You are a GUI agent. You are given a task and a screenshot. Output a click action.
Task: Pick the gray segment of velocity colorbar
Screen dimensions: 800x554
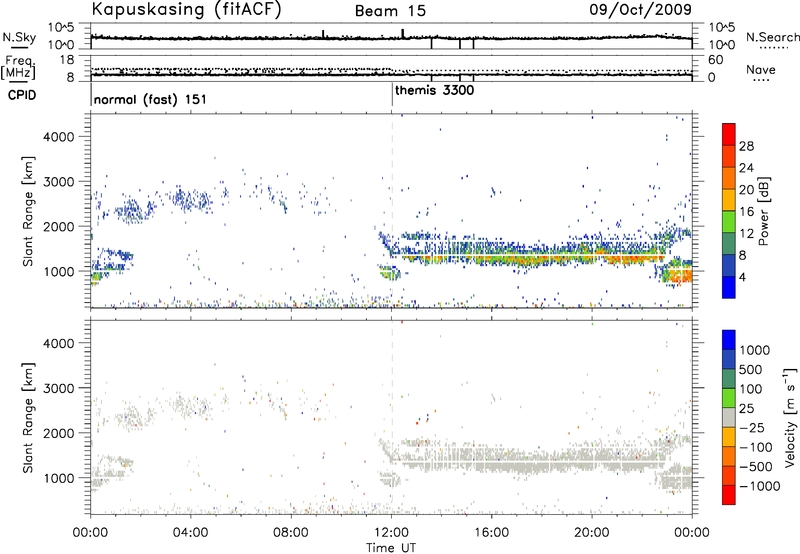tap(729, 417)
